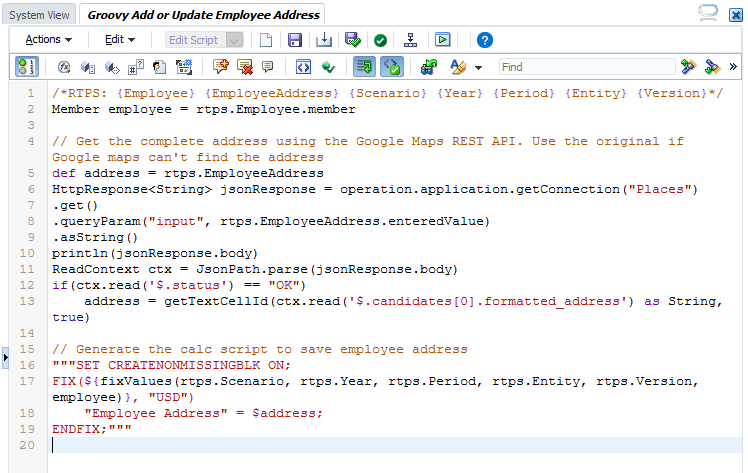Click the Find and Replace binoculars icon
Screen dimensions: 748x473
click(429, 67)
